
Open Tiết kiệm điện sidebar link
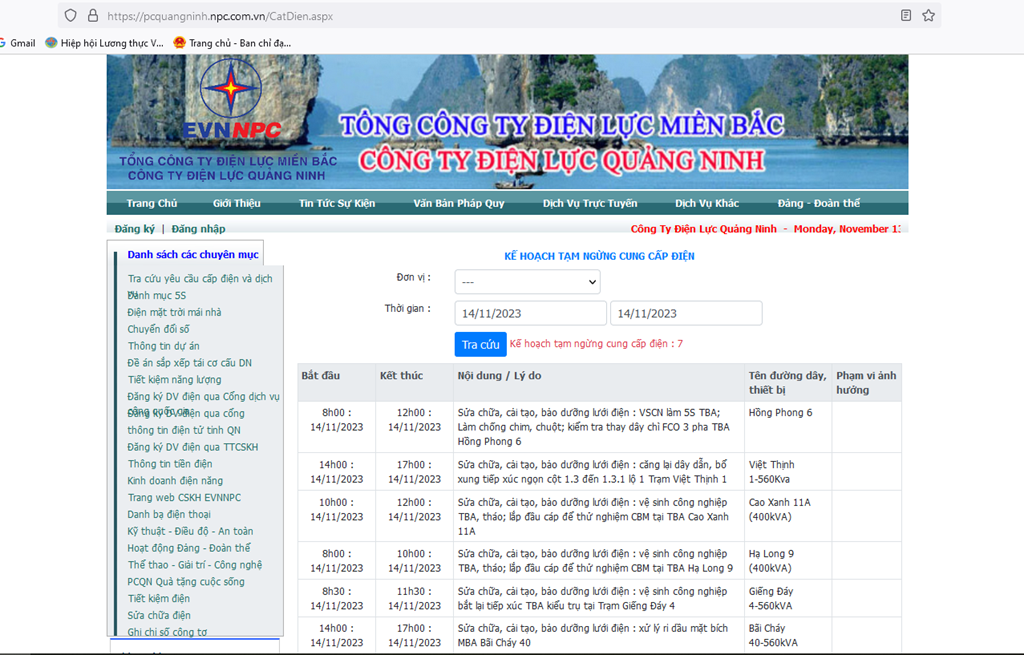pos(159,599)
